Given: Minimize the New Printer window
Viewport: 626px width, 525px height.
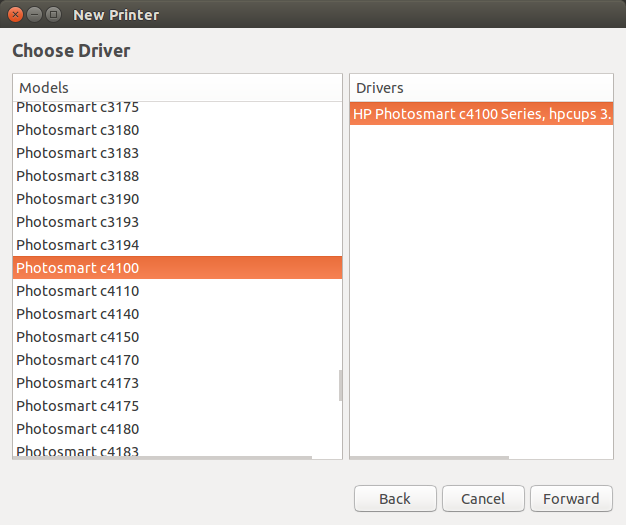Looking at the screenshot, I should [x=34, y=15].
